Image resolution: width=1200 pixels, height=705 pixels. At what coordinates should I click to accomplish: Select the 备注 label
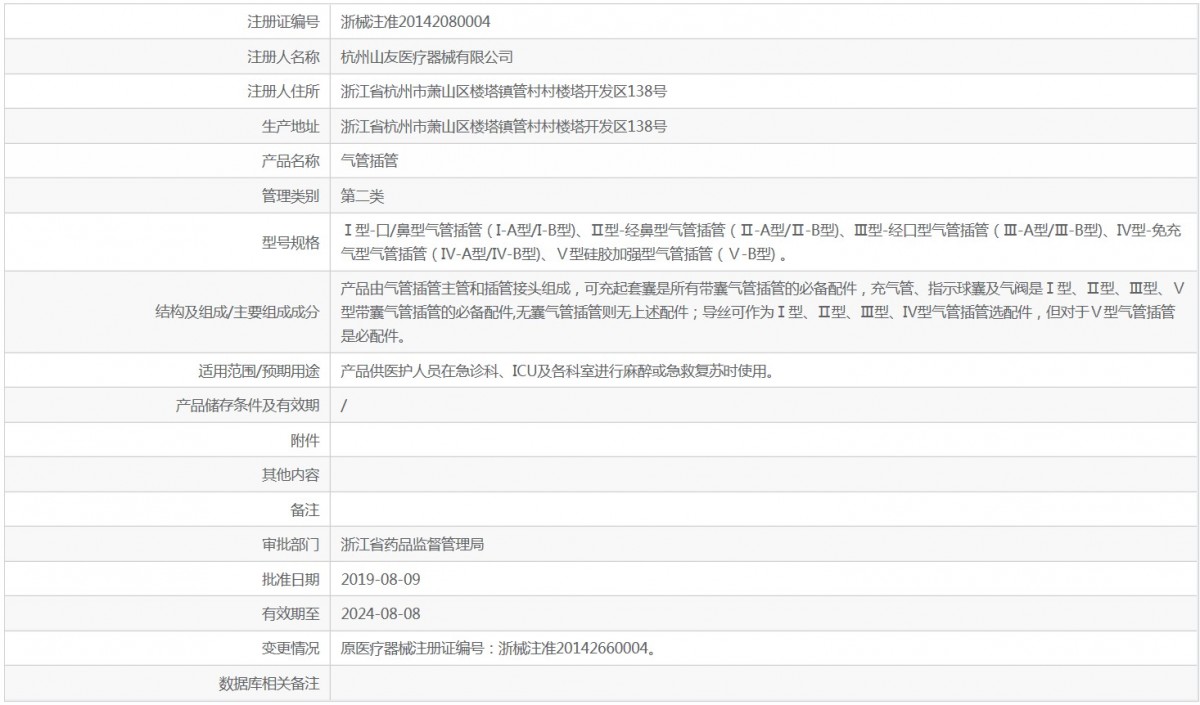tap(305, 510)
